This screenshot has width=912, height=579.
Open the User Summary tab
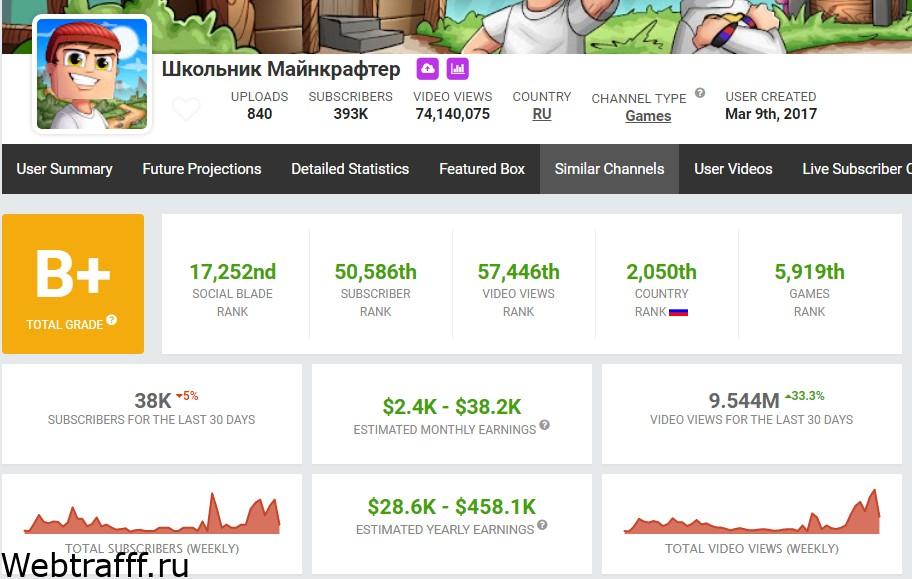point(65,169)
